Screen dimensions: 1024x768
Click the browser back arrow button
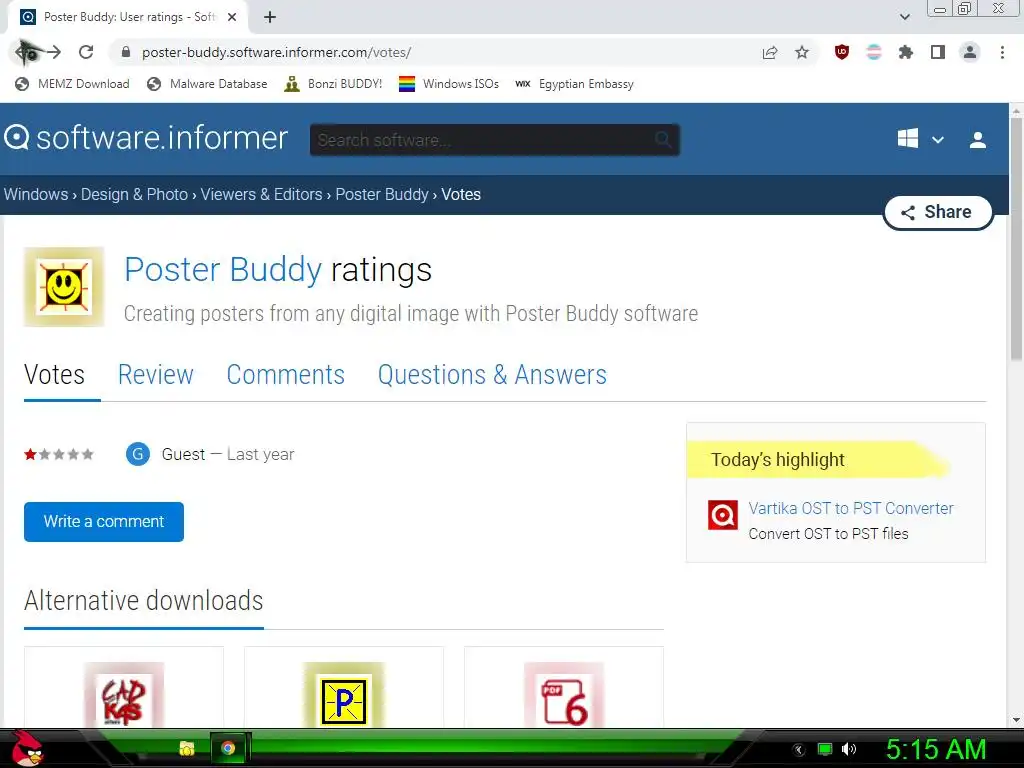[25, 52]
